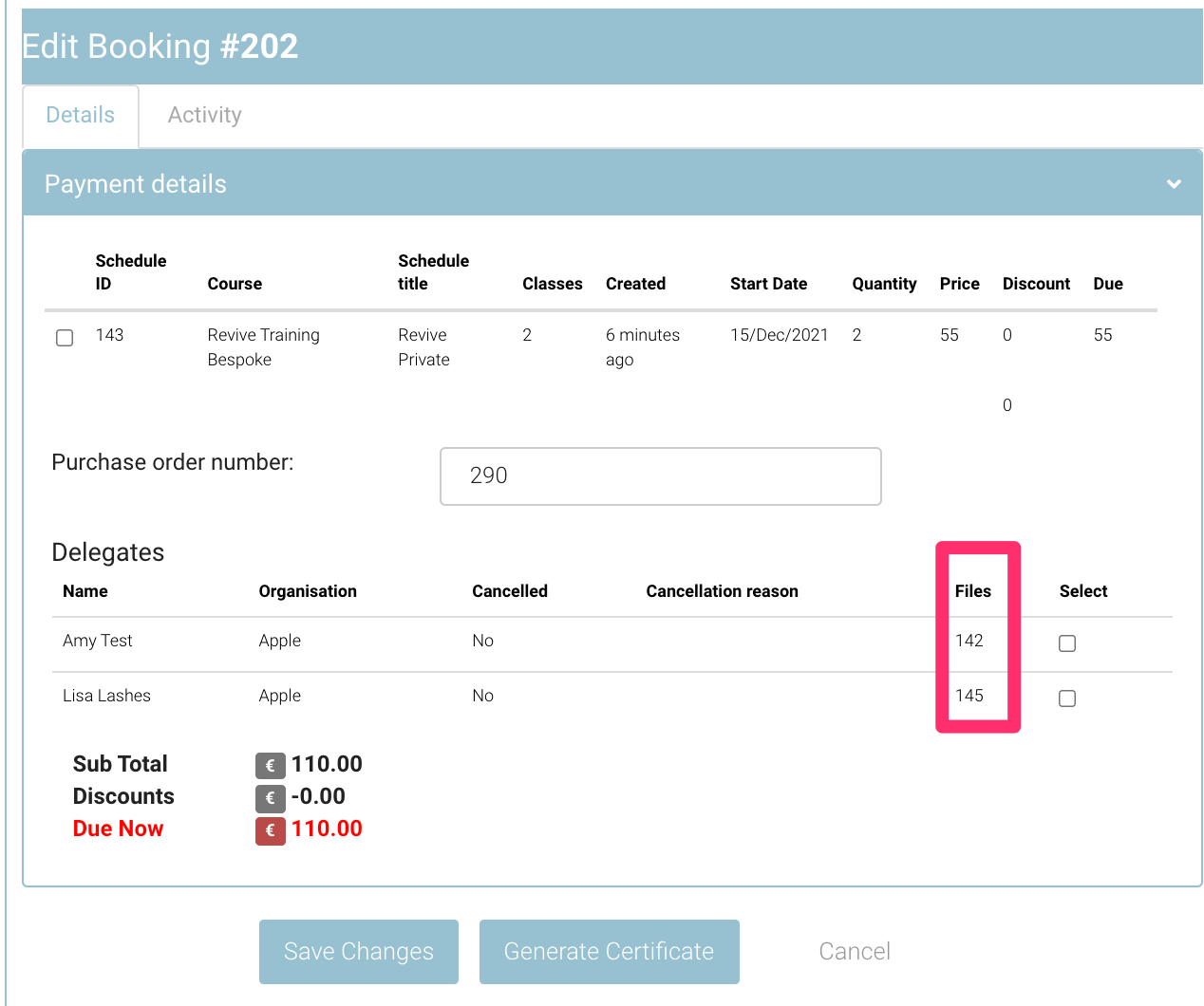Click the euro icon beside Sub Total
The height and width of the screenshot is (1006, 1204).
(x=270, y=766)
